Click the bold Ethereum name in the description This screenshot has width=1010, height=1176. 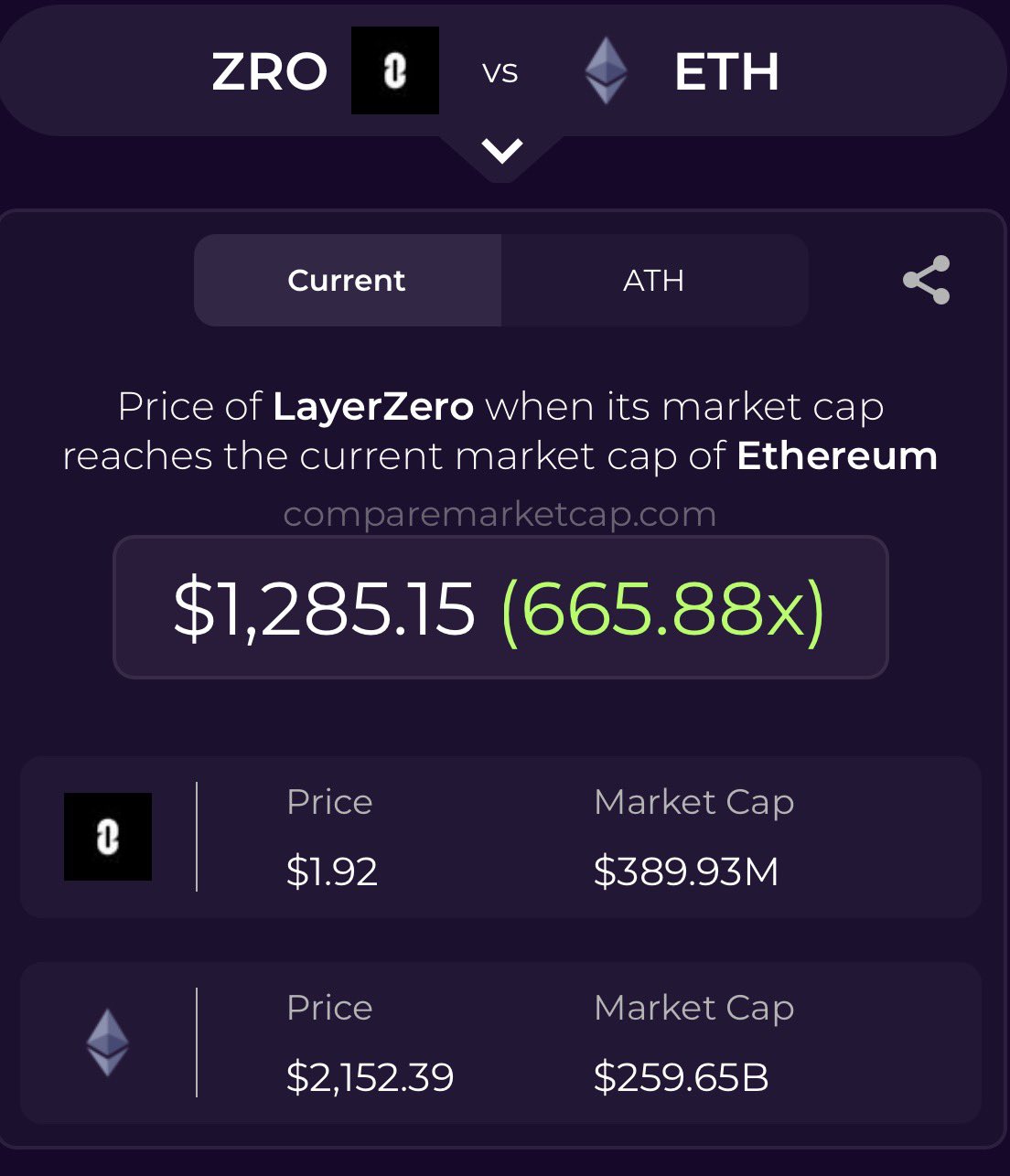[837, 455]
